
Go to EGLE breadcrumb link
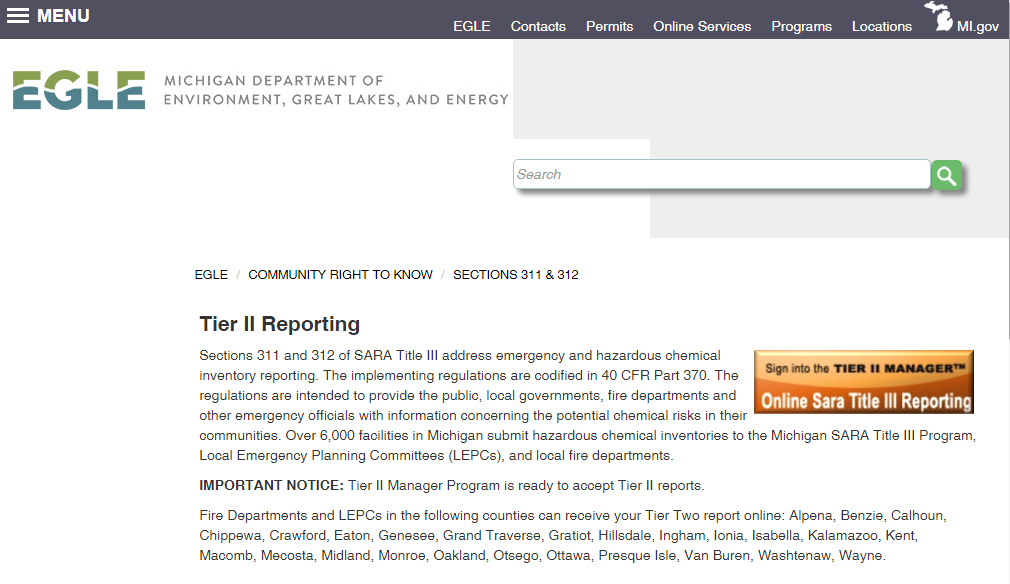pyautogui.click(x=211, y=275)
